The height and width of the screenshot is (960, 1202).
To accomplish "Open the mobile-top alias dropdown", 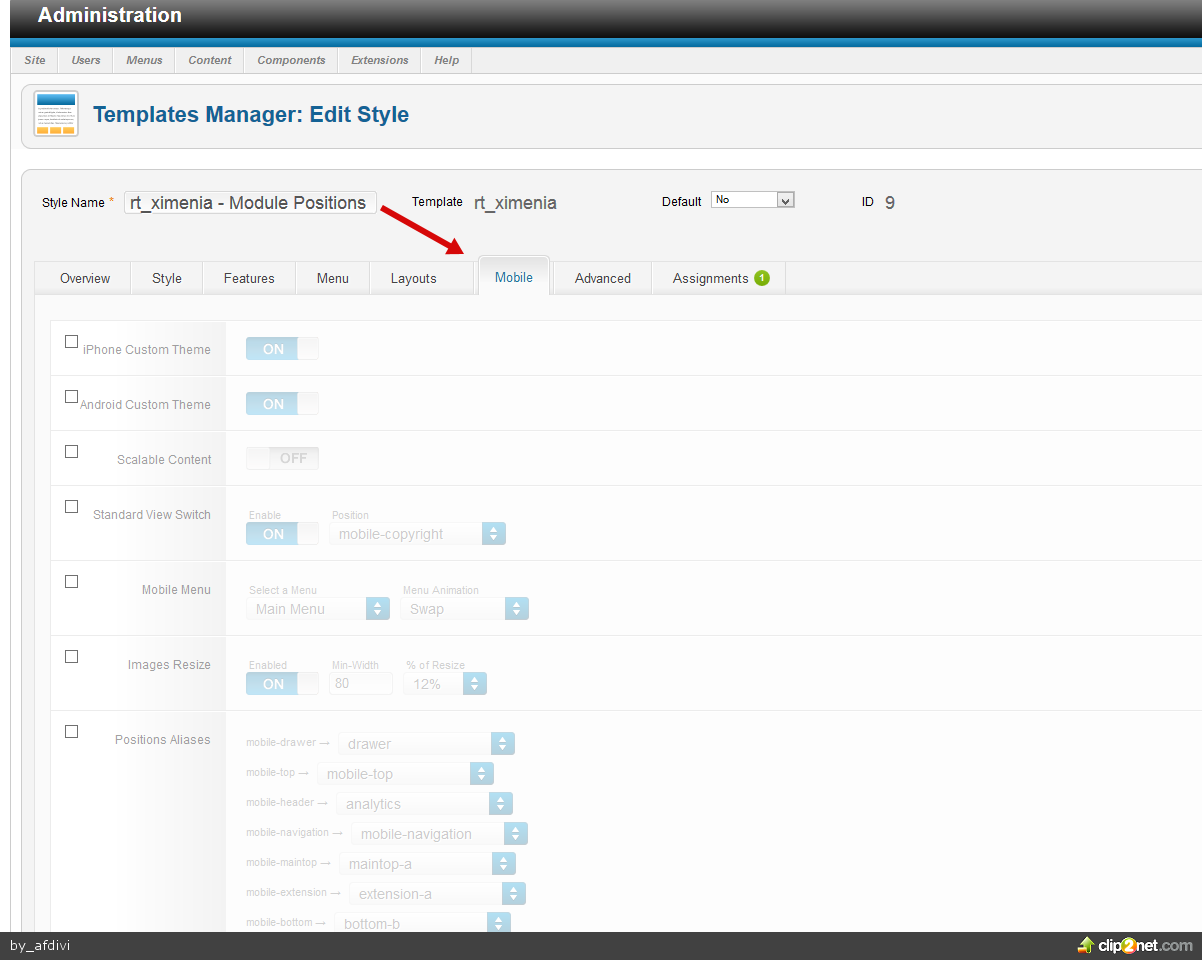I will coord(406,774).
